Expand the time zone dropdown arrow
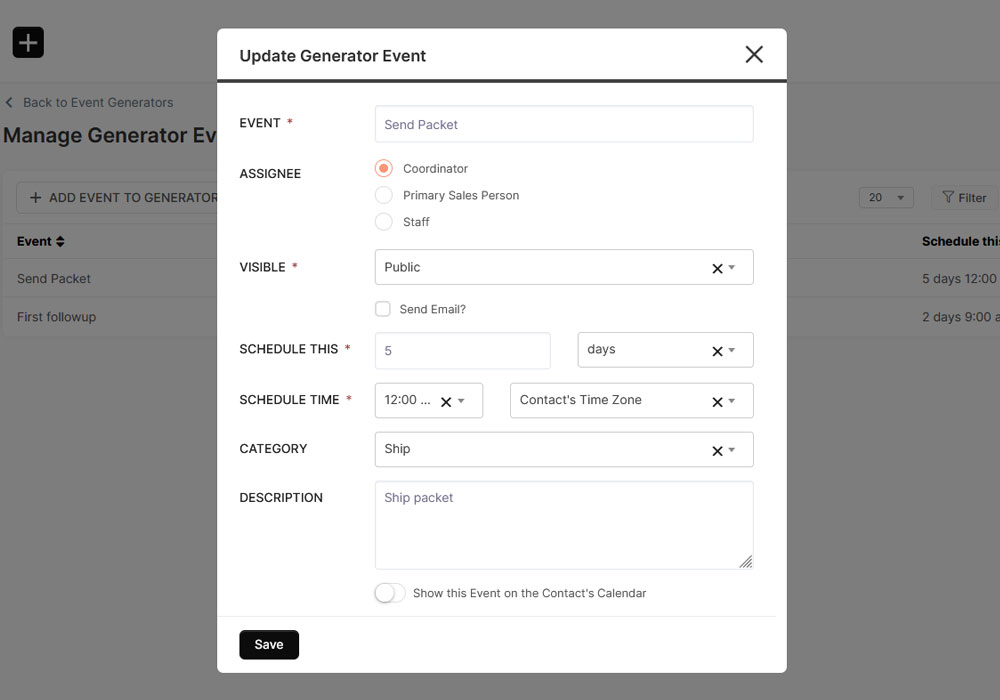 click(x=732, y=401)
